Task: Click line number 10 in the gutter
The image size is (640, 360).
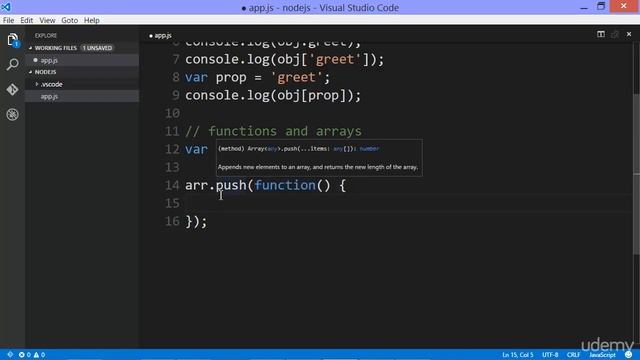Action: pyautogui.click(x=172, y=113)
